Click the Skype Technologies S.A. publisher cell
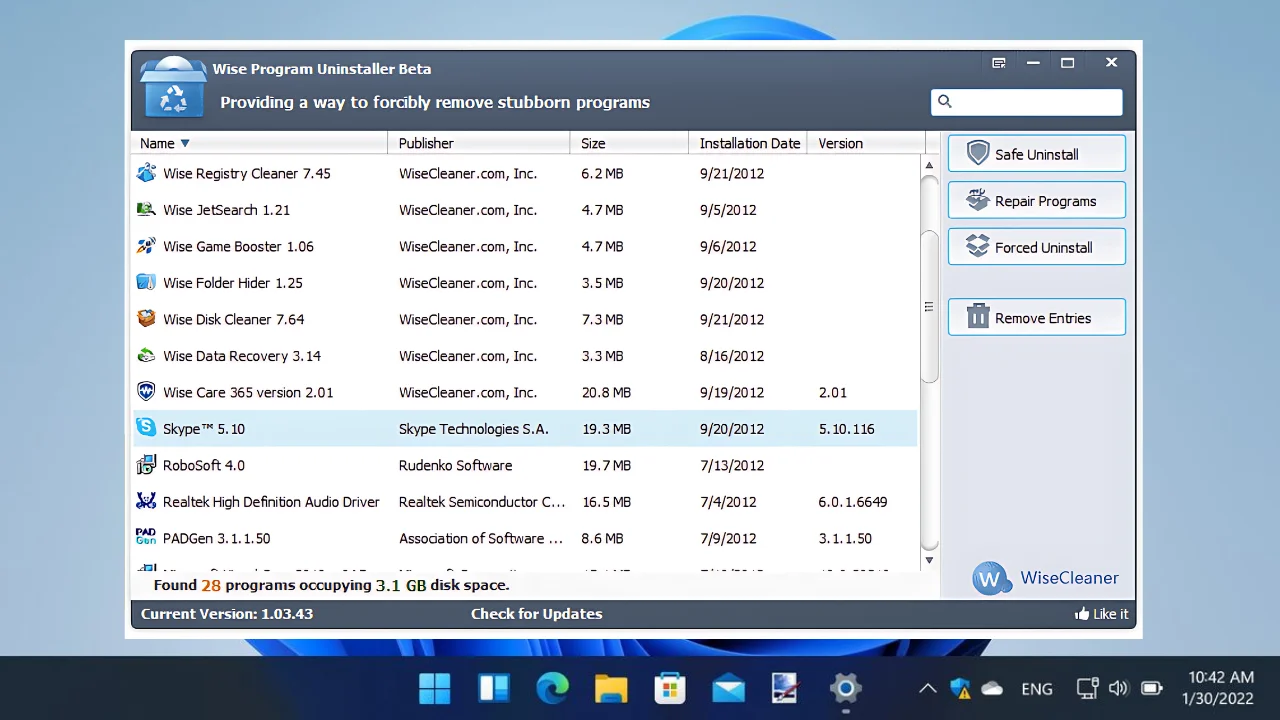Screen dimensions: 1280x720 (x=474, y=429)
